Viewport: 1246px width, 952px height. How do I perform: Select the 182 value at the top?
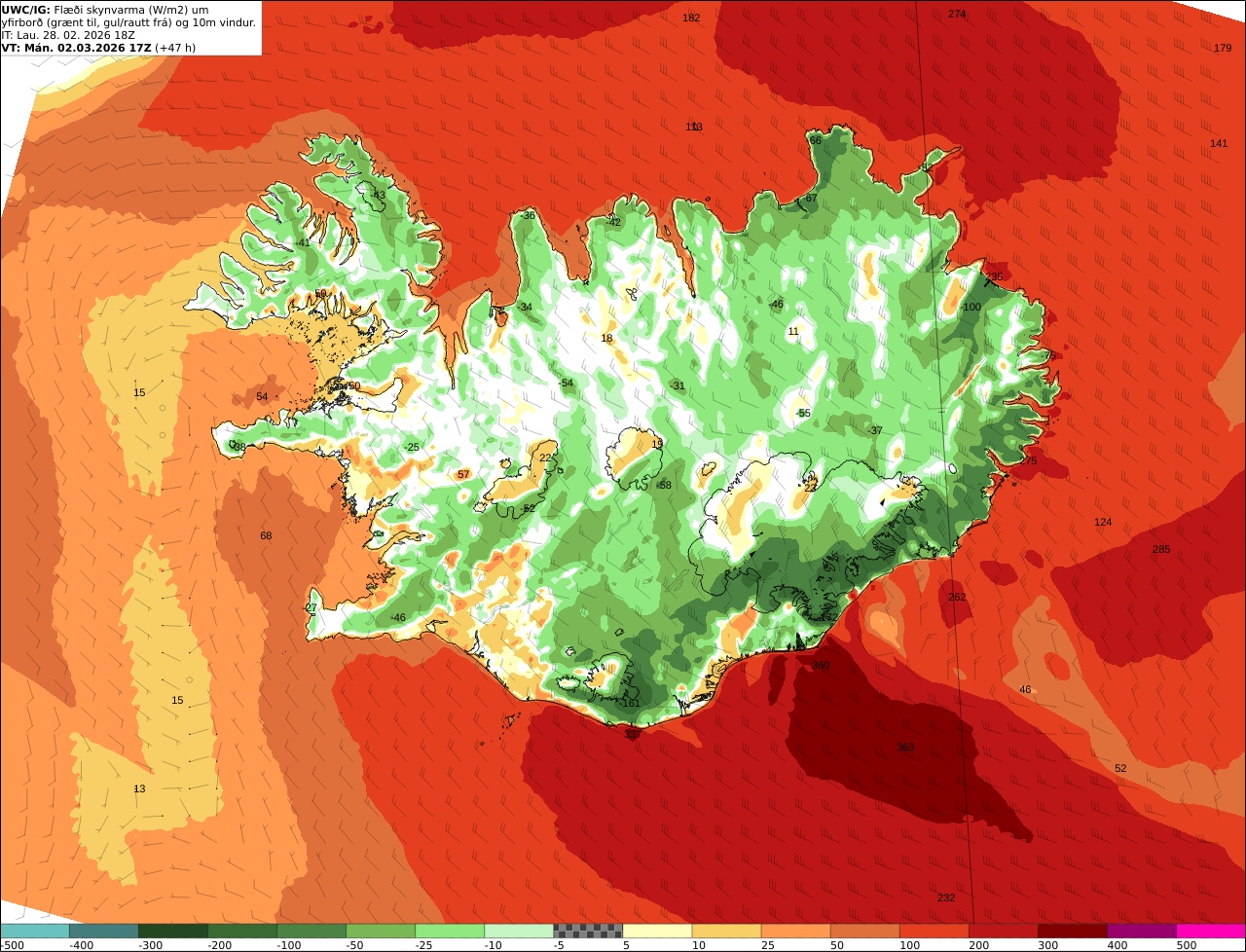click(x=691, y=18)
